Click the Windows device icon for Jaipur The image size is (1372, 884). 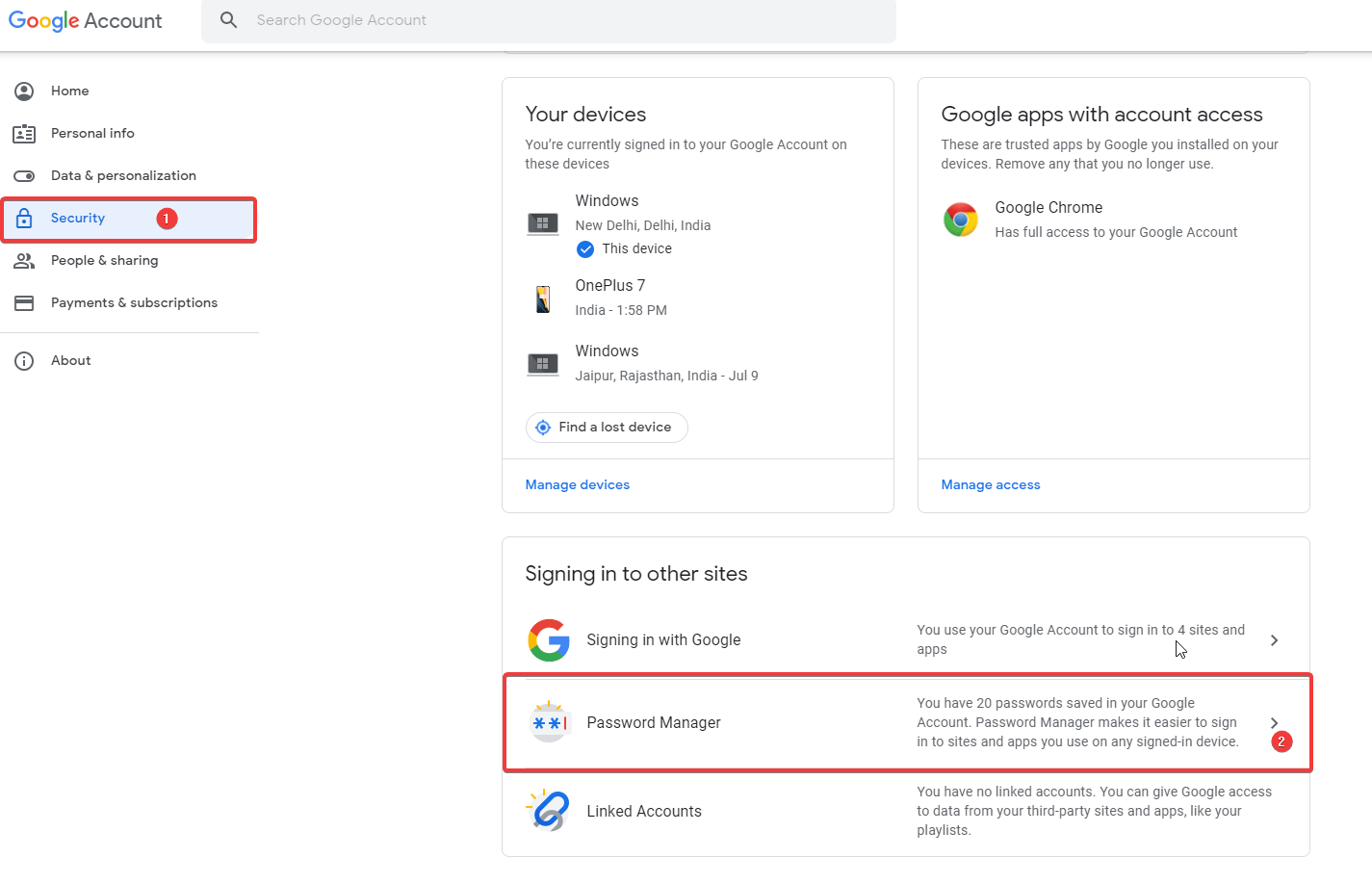pyautogui.click(x=543, y=362)
